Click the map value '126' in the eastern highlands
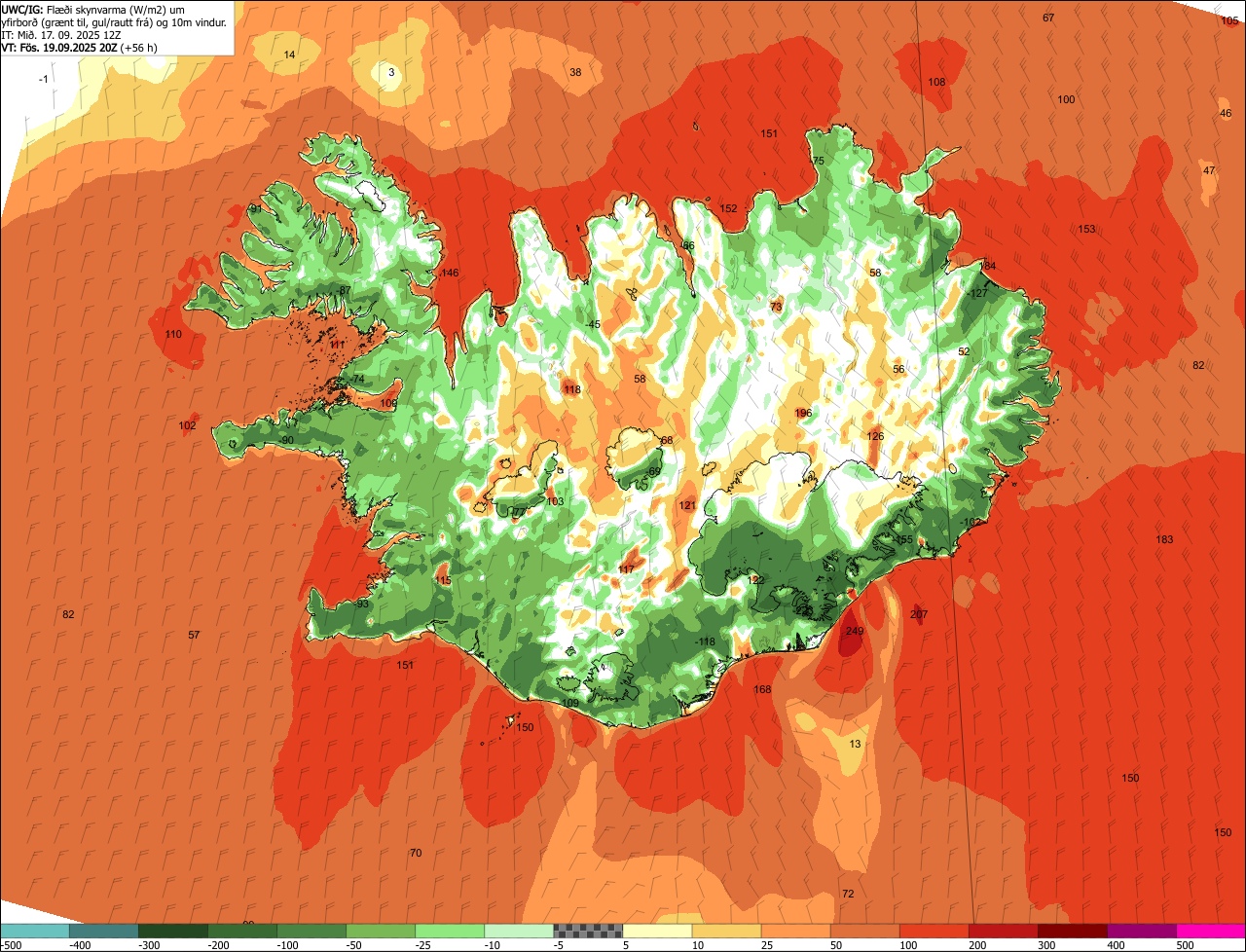 (x=875, y=436)
